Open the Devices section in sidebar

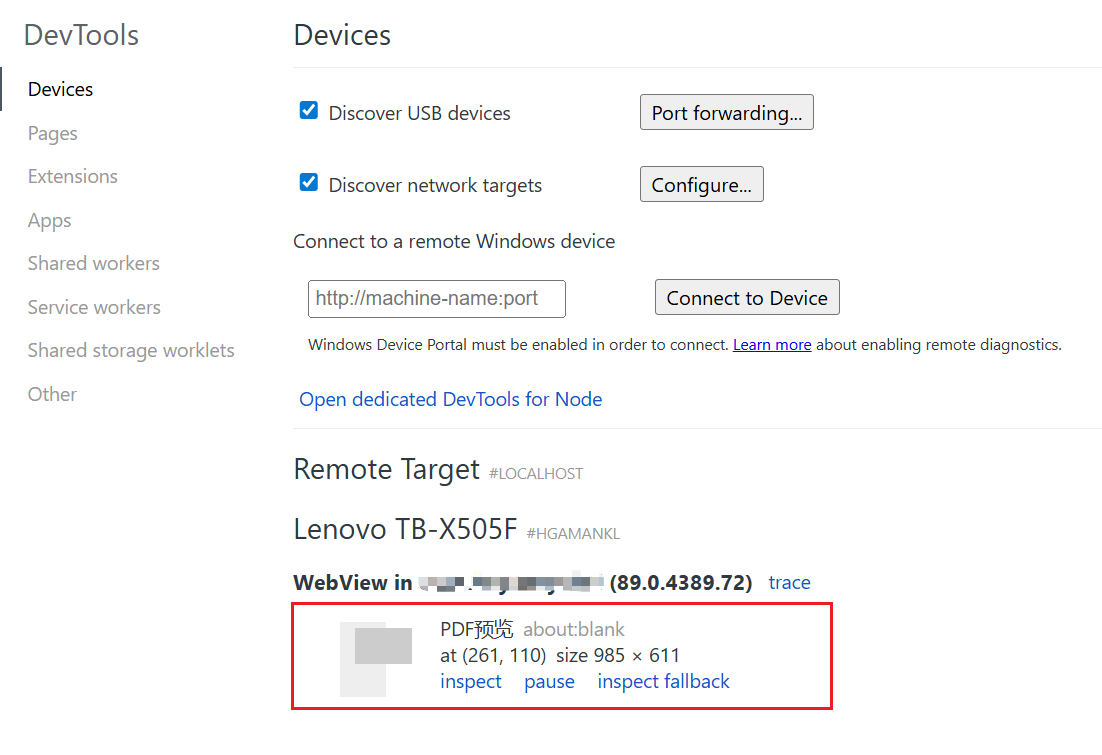tap(60, 89)
